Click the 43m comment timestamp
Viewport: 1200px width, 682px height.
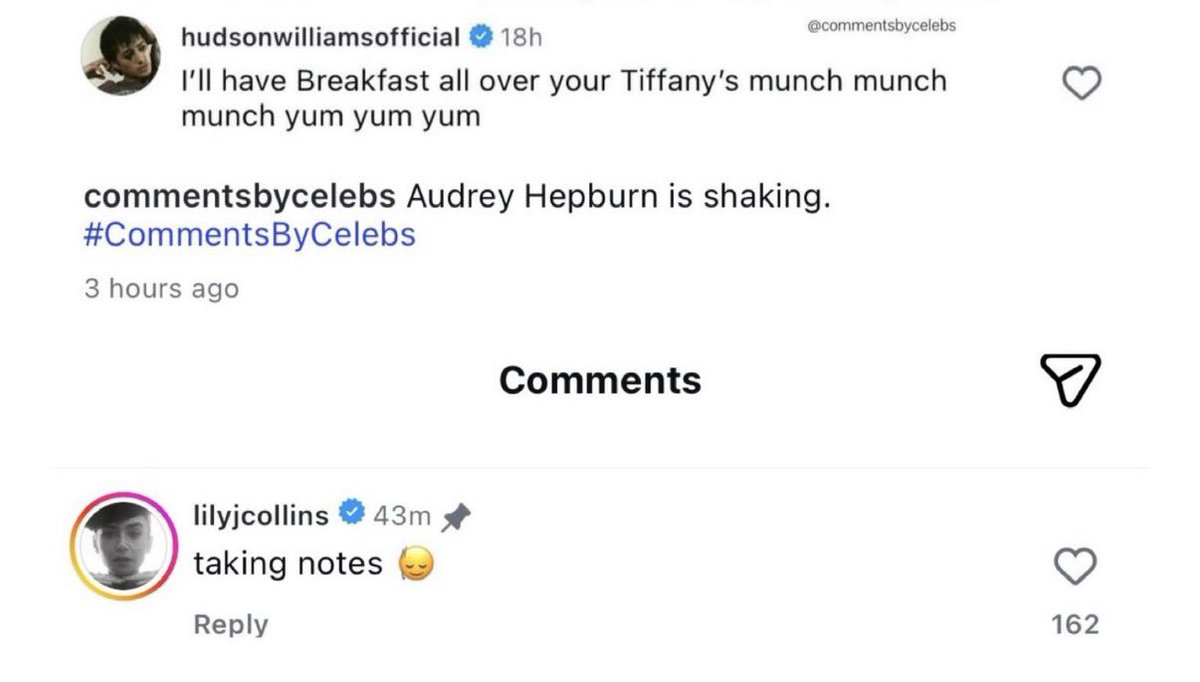(x=402, y=516)
